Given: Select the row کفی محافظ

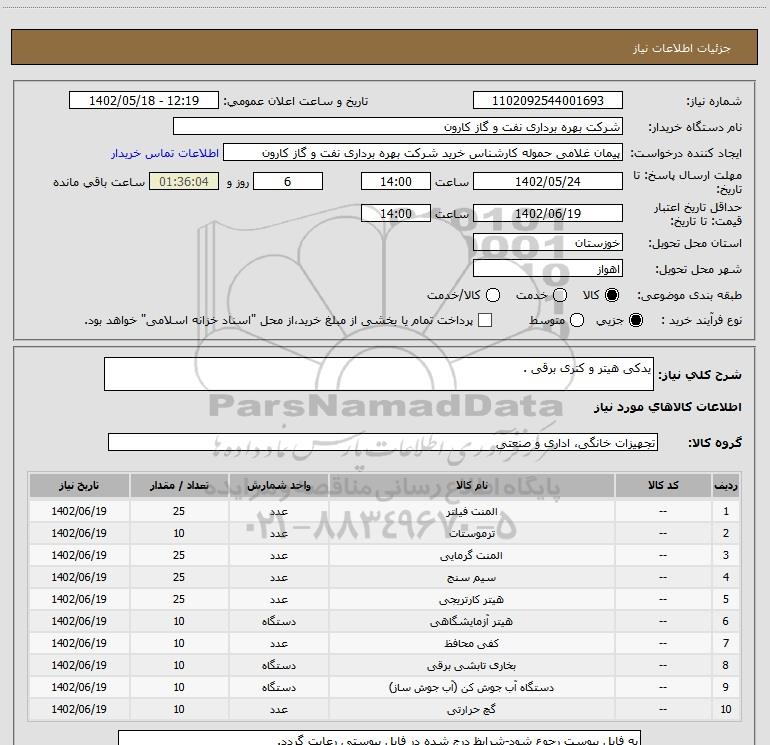Looking at the screenshot, I should coord(384,643).
